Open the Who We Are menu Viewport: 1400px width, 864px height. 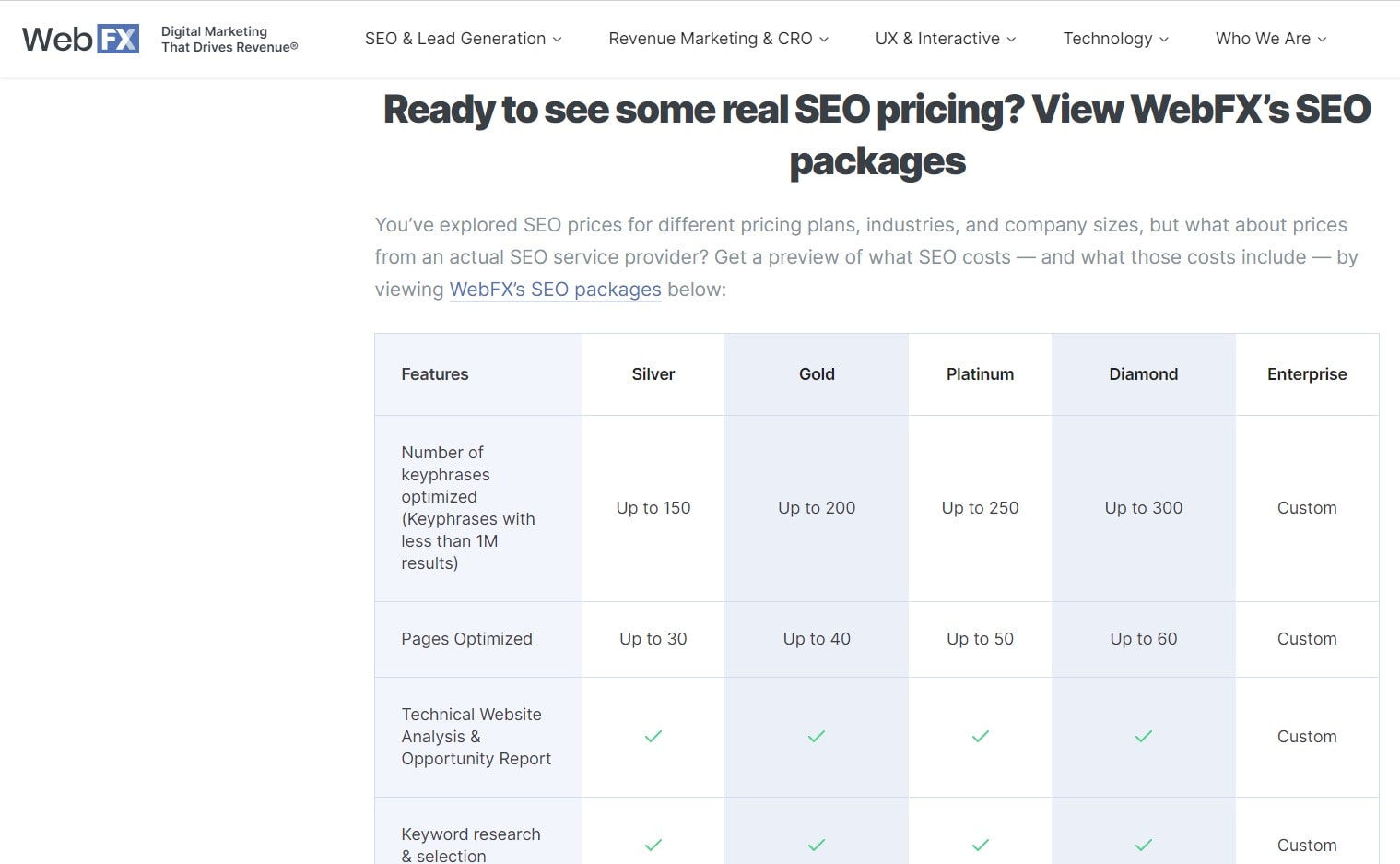(x=1271, y=39)
